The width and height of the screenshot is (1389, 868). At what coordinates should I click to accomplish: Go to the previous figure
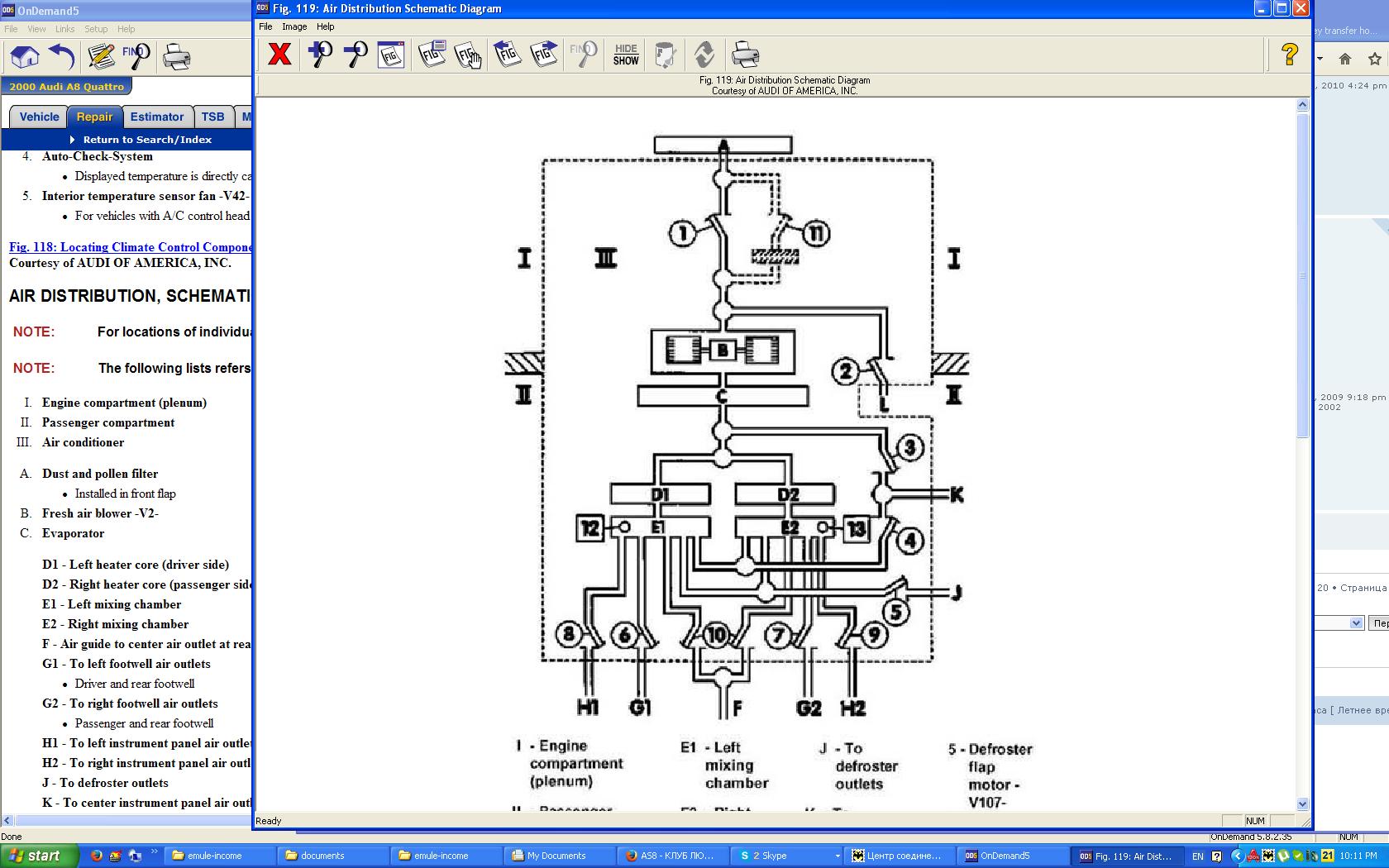coord(507,55)
